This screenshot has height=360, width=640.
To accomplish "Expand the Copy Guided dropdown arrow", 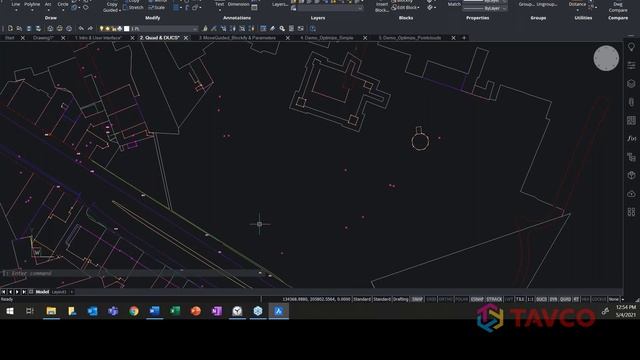I will [x=120, y=11].
